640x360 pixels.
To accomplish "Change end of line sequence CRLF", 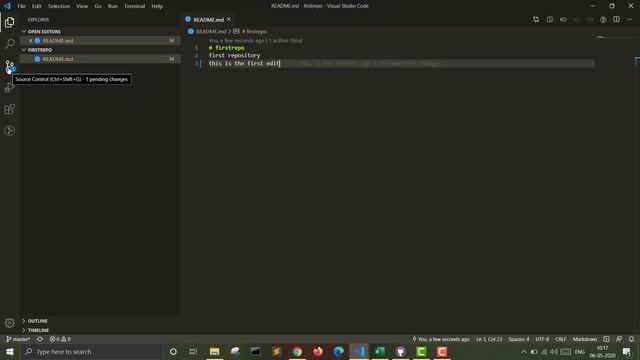I will [560, 339].
